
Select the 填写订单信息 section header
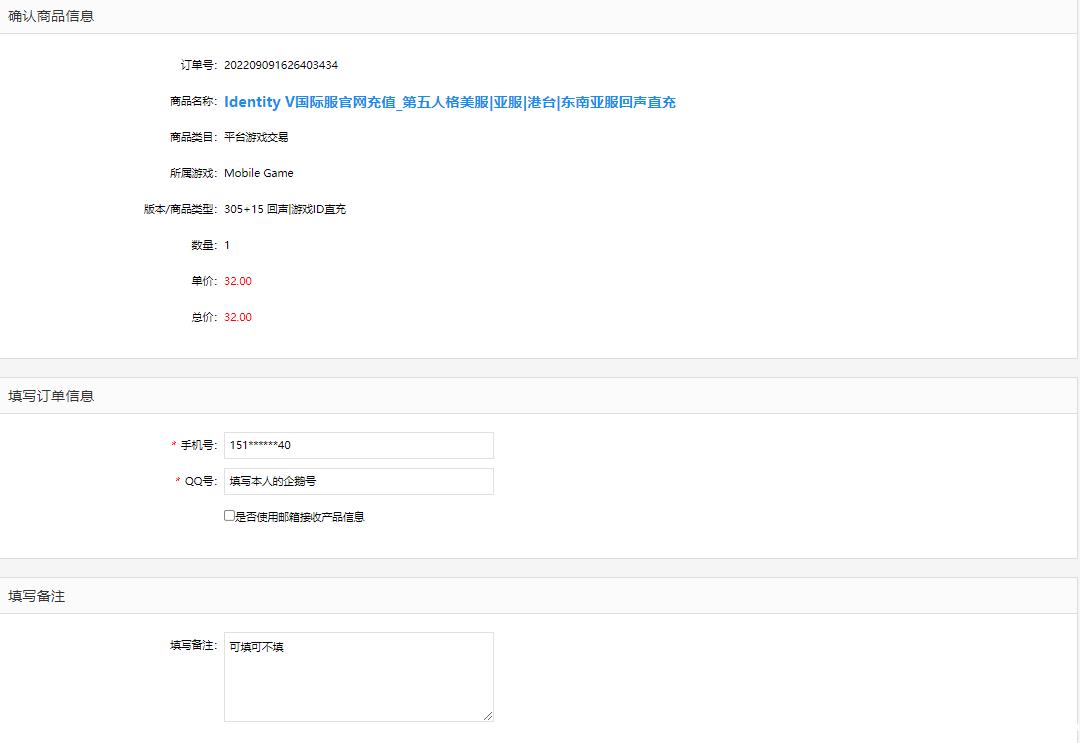(x=51, y=396)
